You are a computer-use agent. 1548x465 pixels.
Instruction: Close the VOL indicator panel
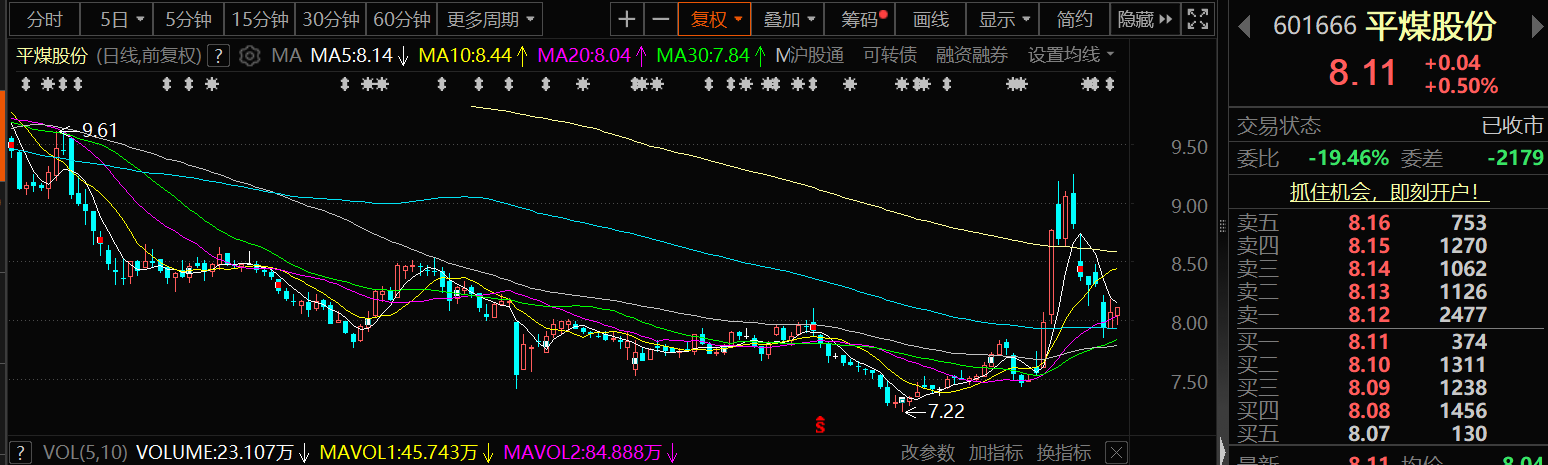point(1116,452)
